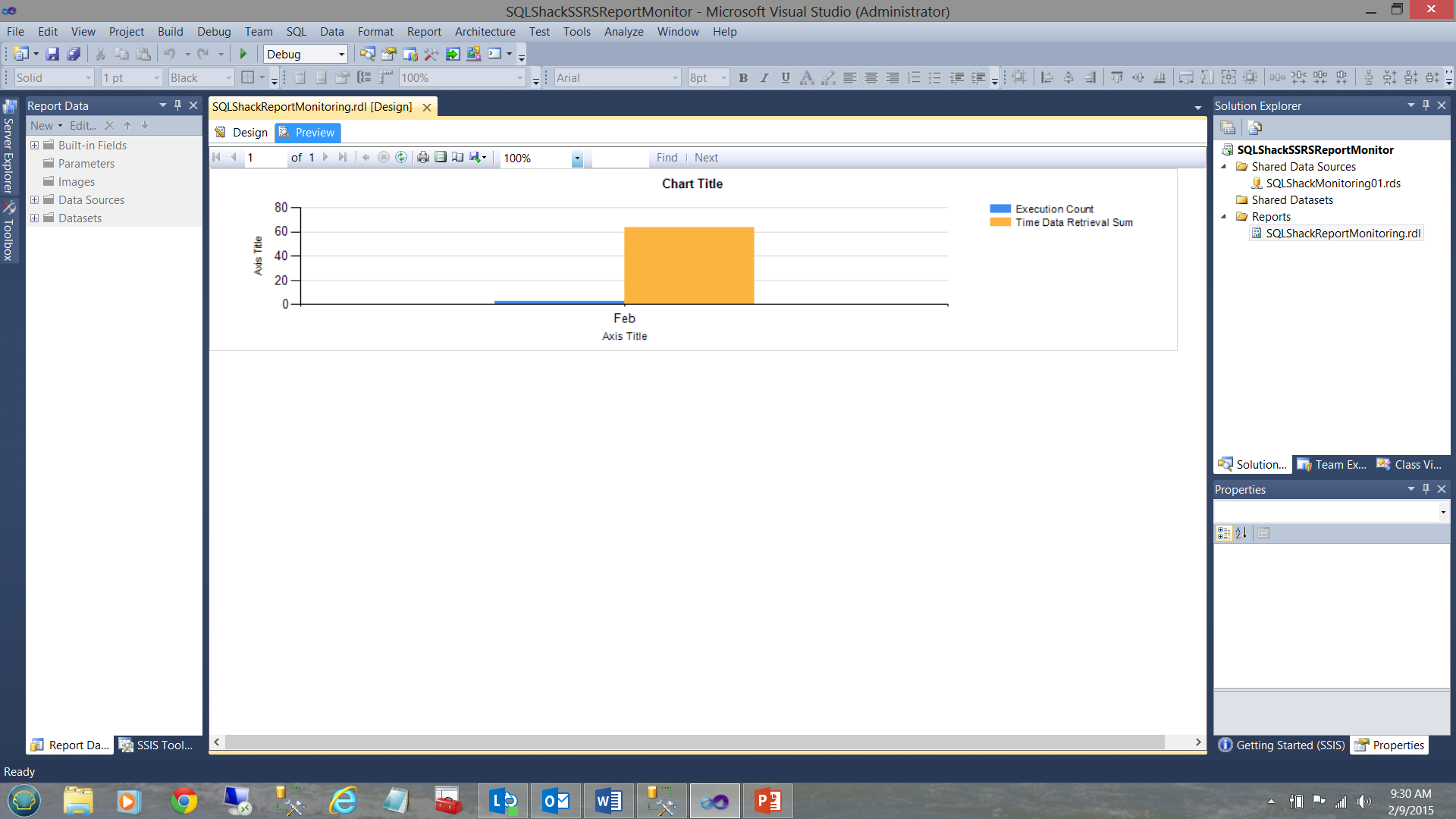The width and height of the screenshot is (1456, 819).
Task: Click the Export report save icon
Action: tap(475, 158)
